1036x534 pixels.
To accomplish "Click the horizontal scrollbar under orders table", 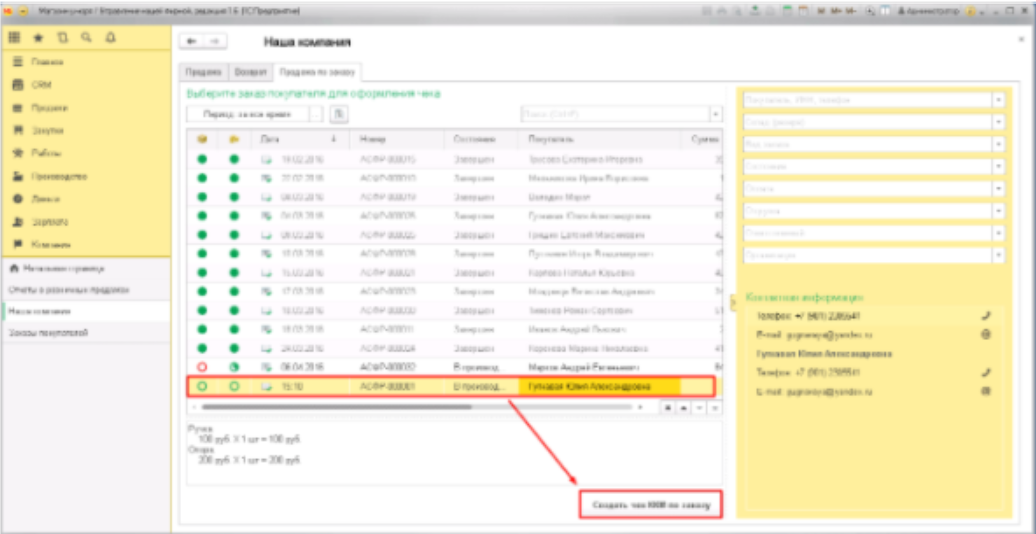I will (x=330, y=407).
